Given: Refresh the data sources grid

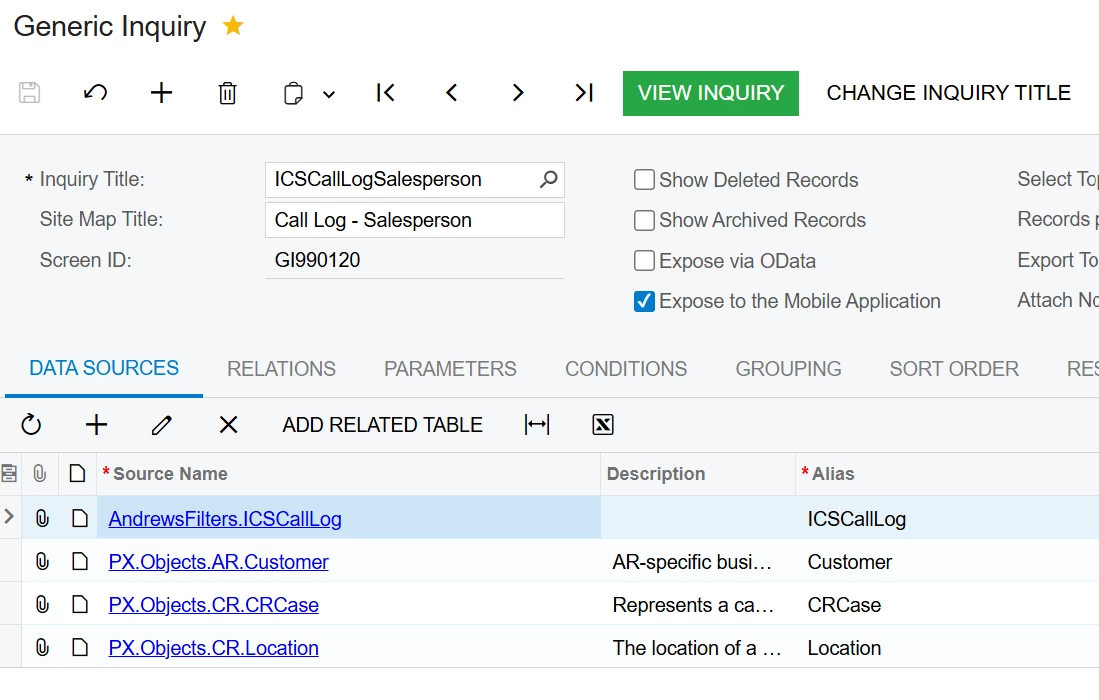Looking at the screenshot, I should click(x=32, y=425).
